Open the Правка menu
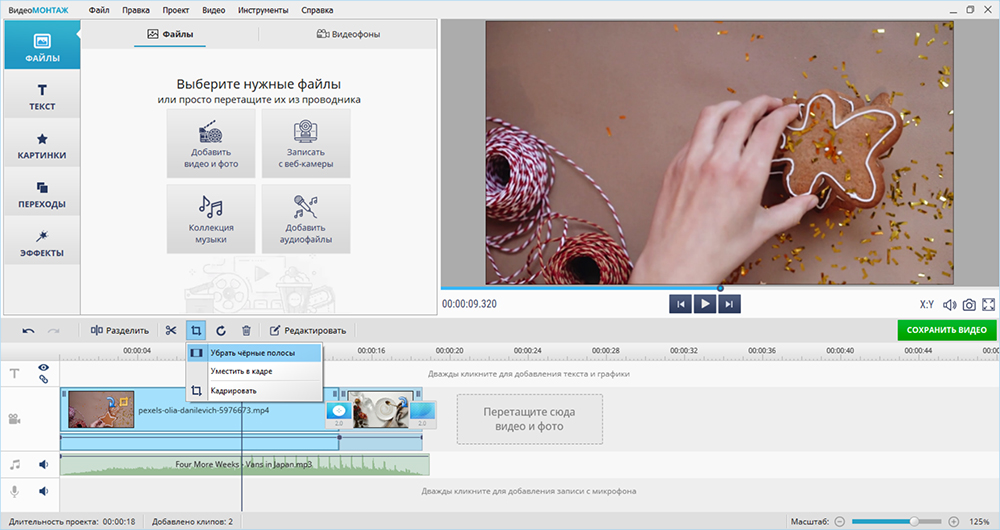1000x530 pixels. coord(136,10)
